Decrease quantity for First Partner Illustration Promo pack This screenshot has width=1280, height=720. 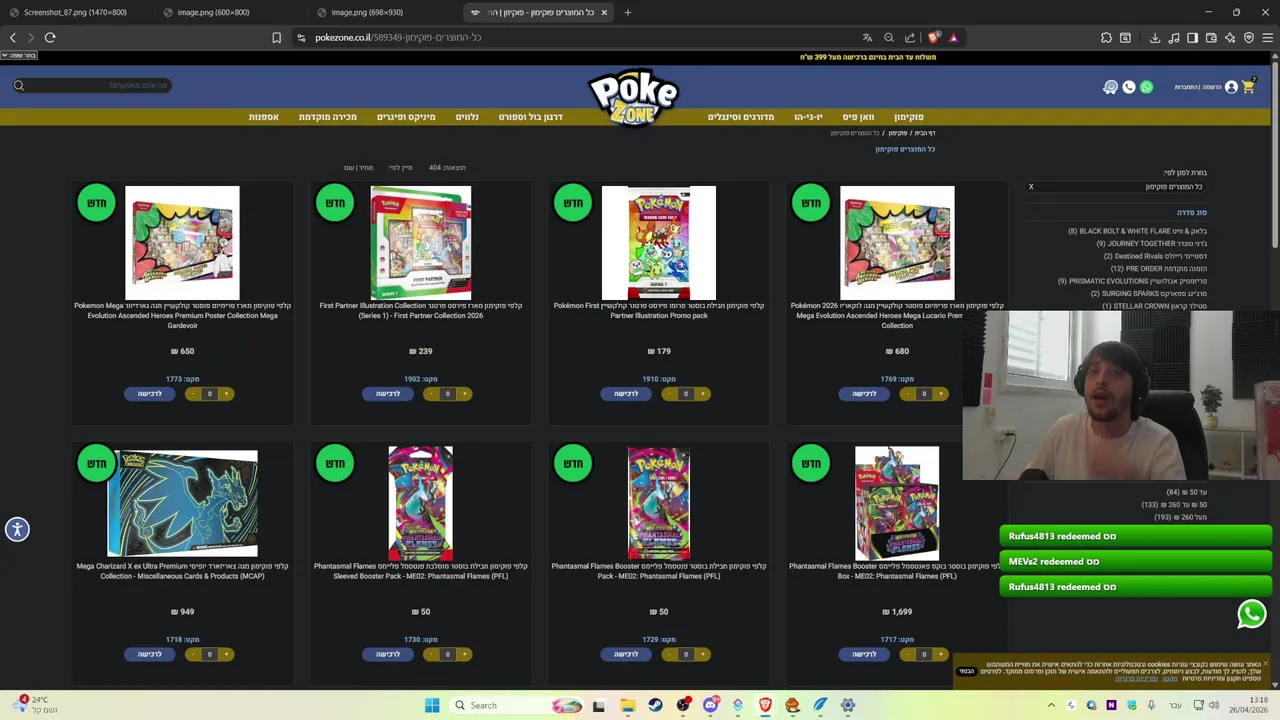[x=669, y=394]
